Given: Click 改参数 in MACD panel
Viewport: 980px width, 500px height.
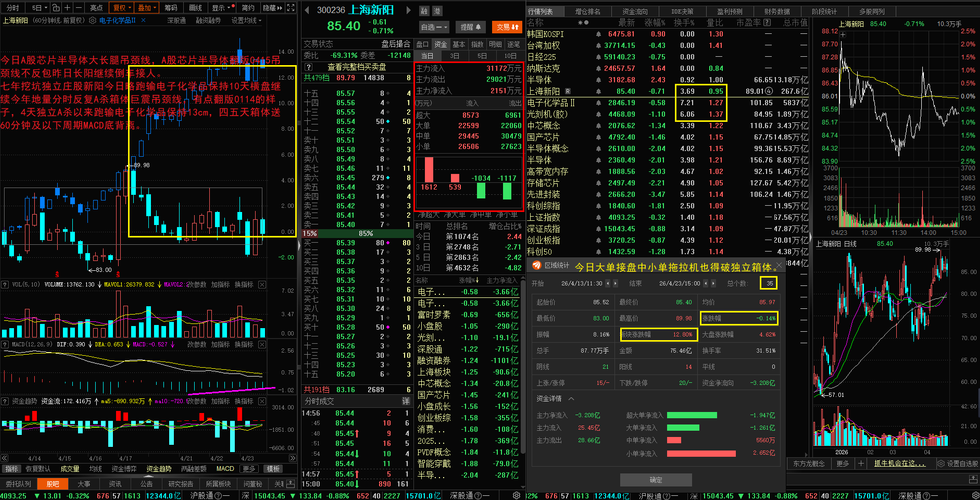Looking at the screenshot, I should [197, 345].
